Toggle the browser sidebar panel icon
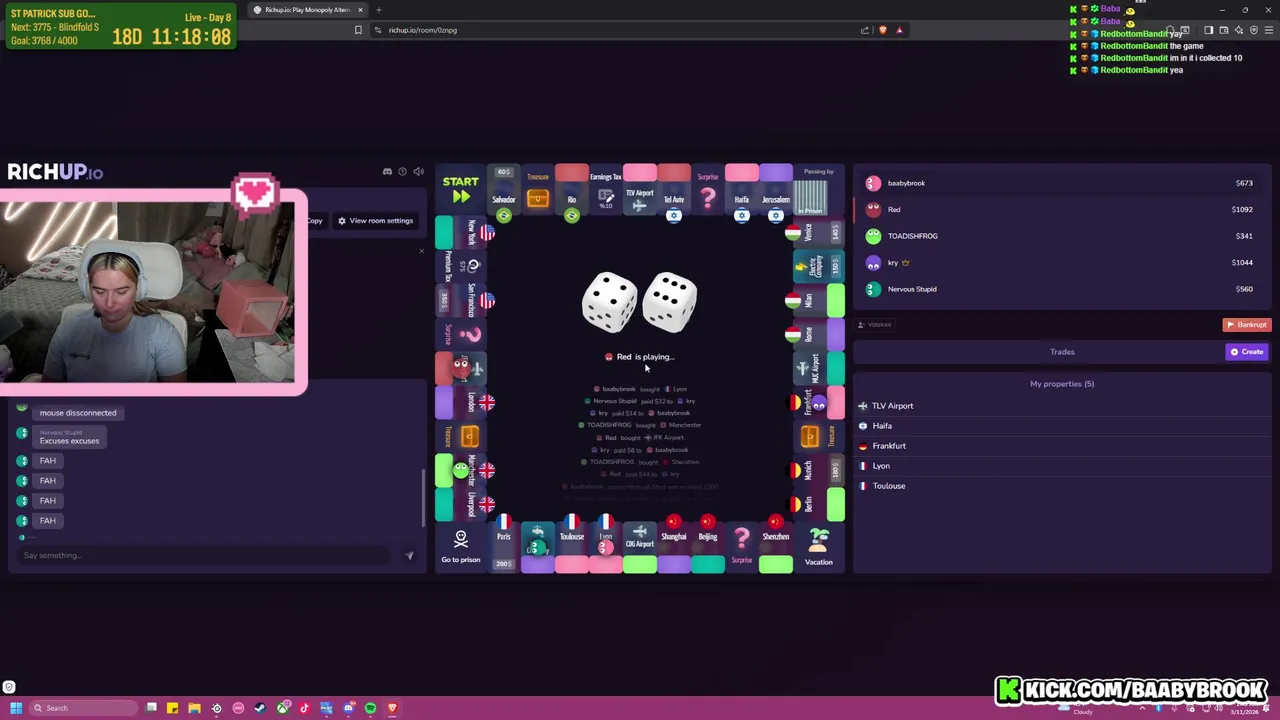The width and height of the screenshot is (1280, 720). (1208, 30)
